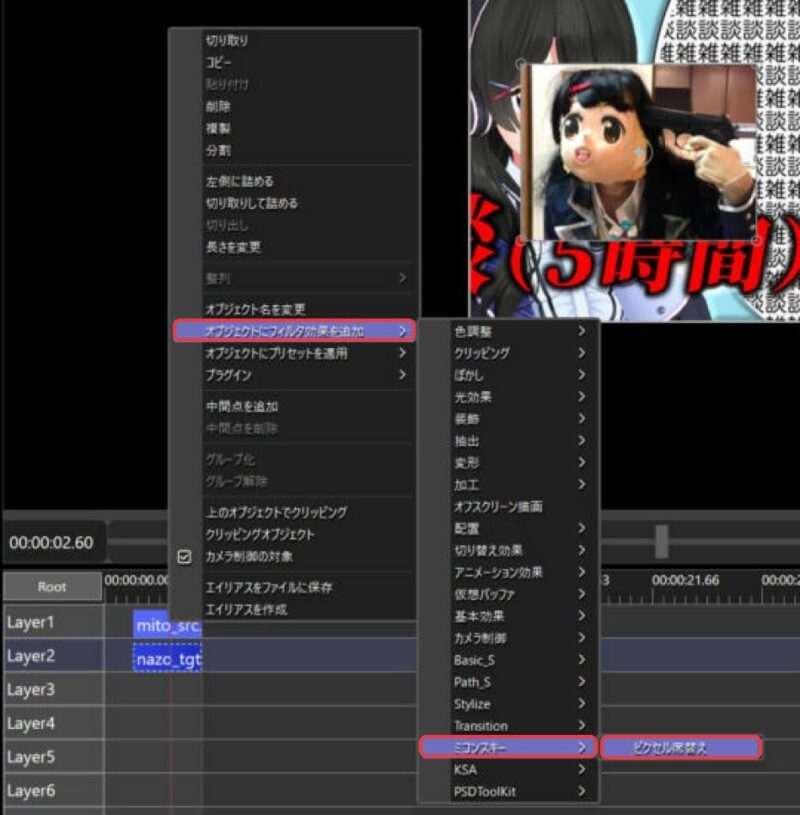Open the 切り替え効果 submenu
Screen dimensions: 800x815
click(508, 550)
